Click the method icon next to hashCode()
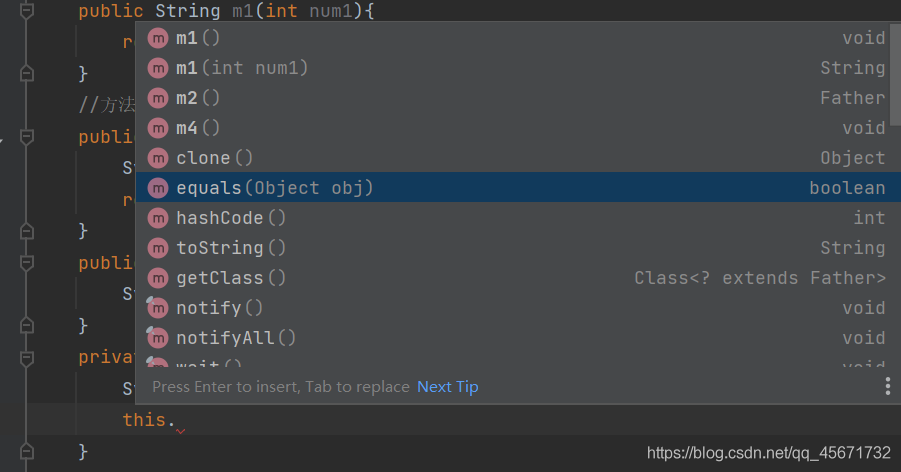This screenshot has width=901, height=472. tap(158, 218)
